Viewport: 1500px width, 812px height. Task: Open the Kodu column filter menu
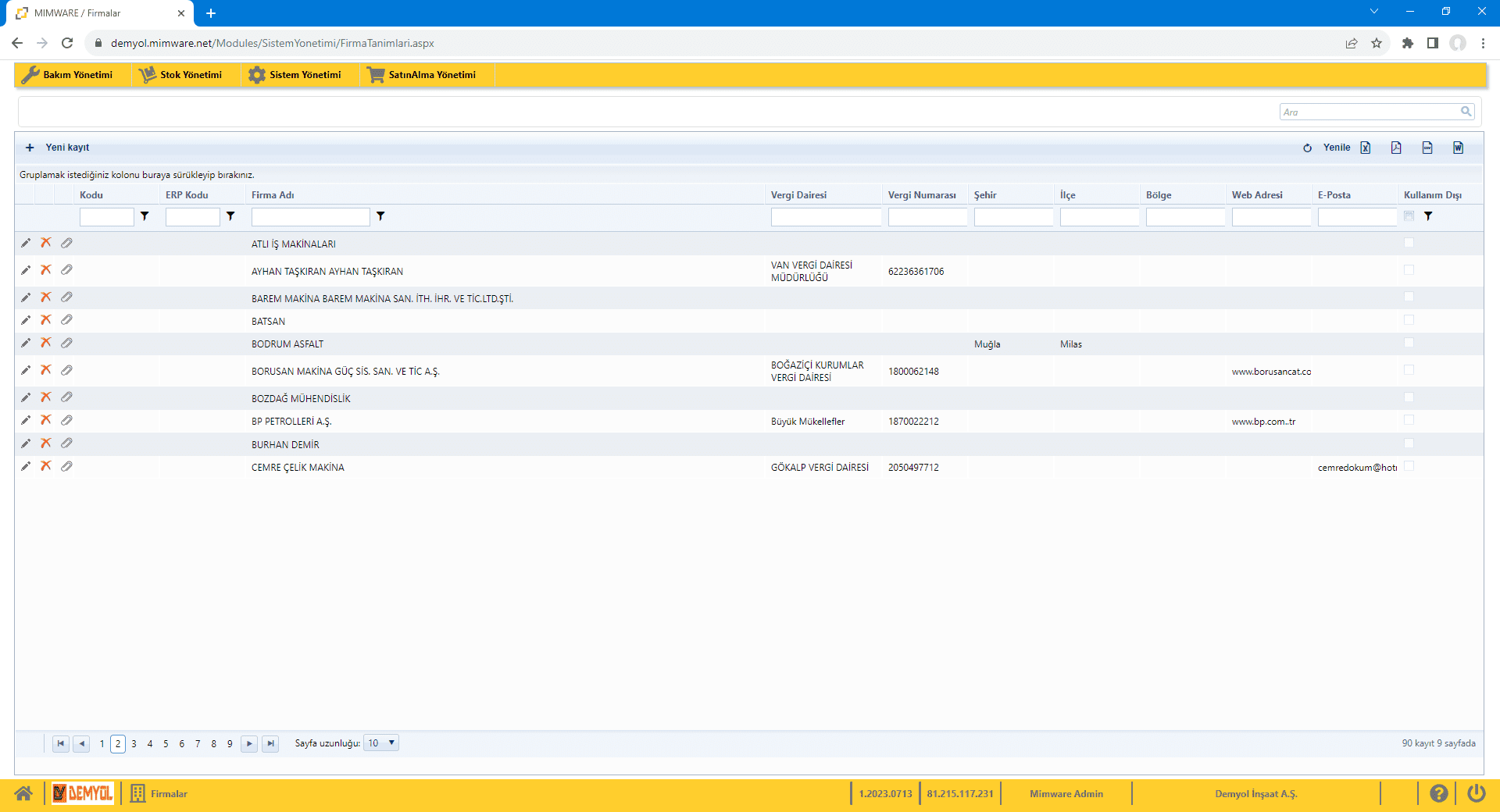145,216
